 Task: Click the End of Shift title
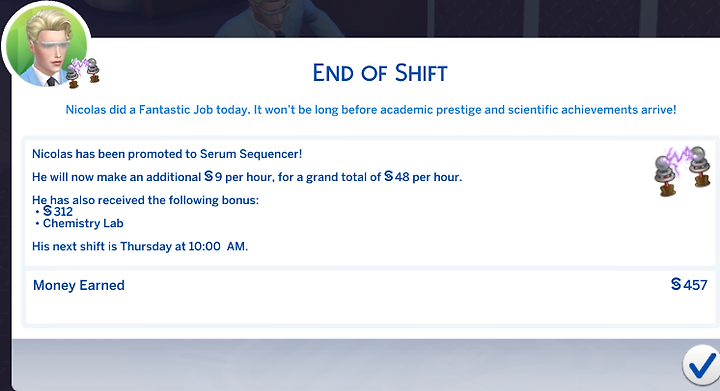click(x=380, y=73)
